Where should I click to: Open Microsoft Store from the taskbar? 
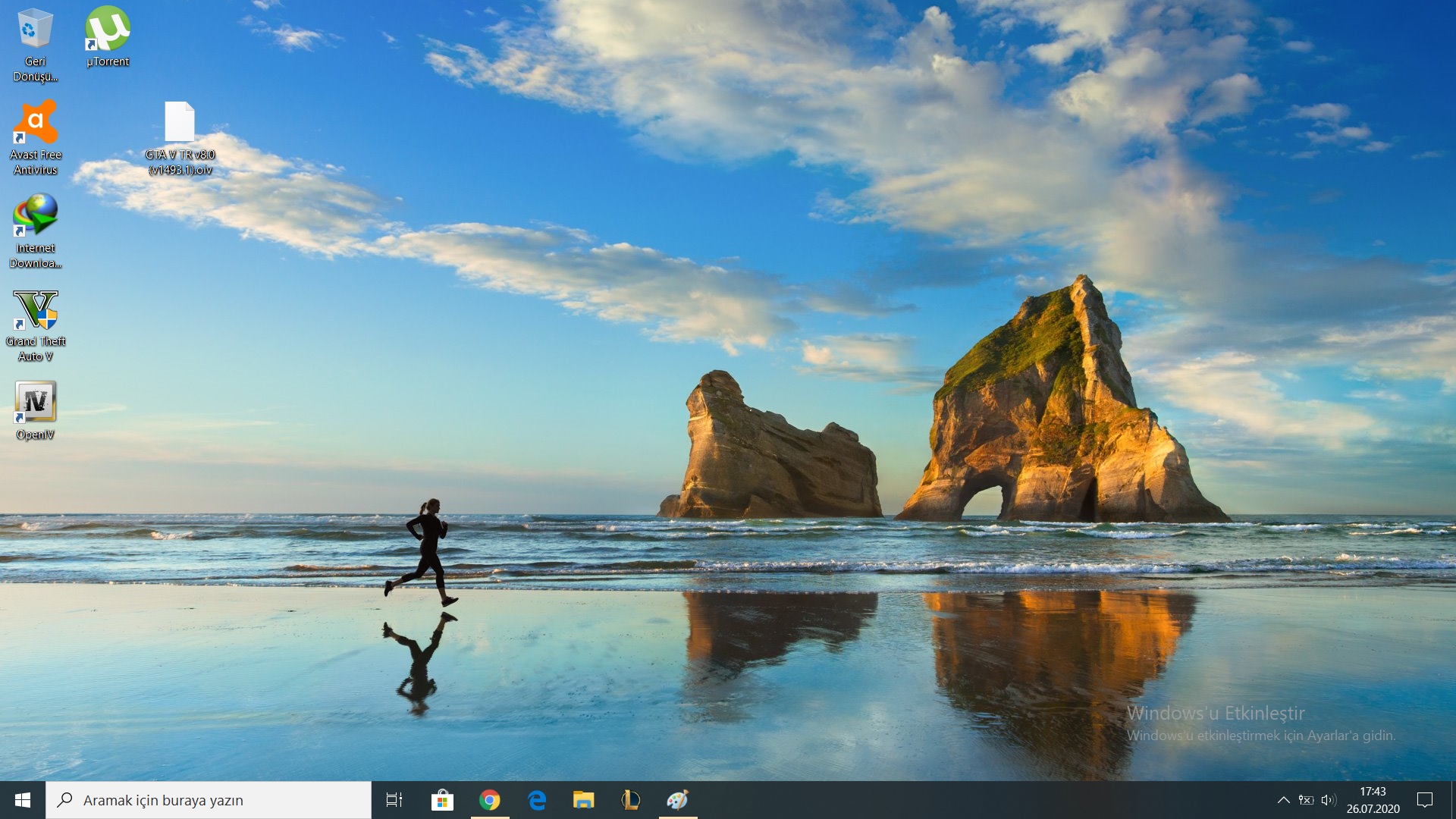[x=442, y=800]
